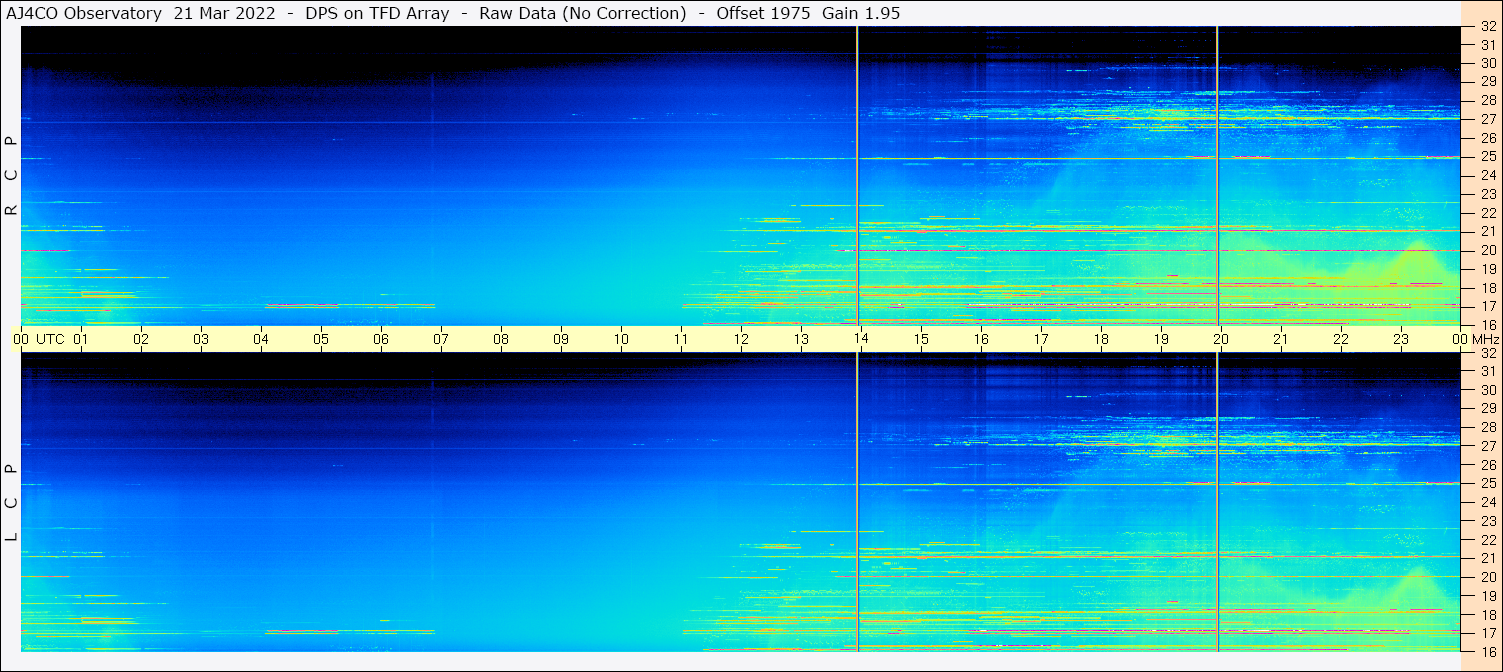Click hour label "15" on time axis
This screenshot has width=1503, height=672.
921,339
